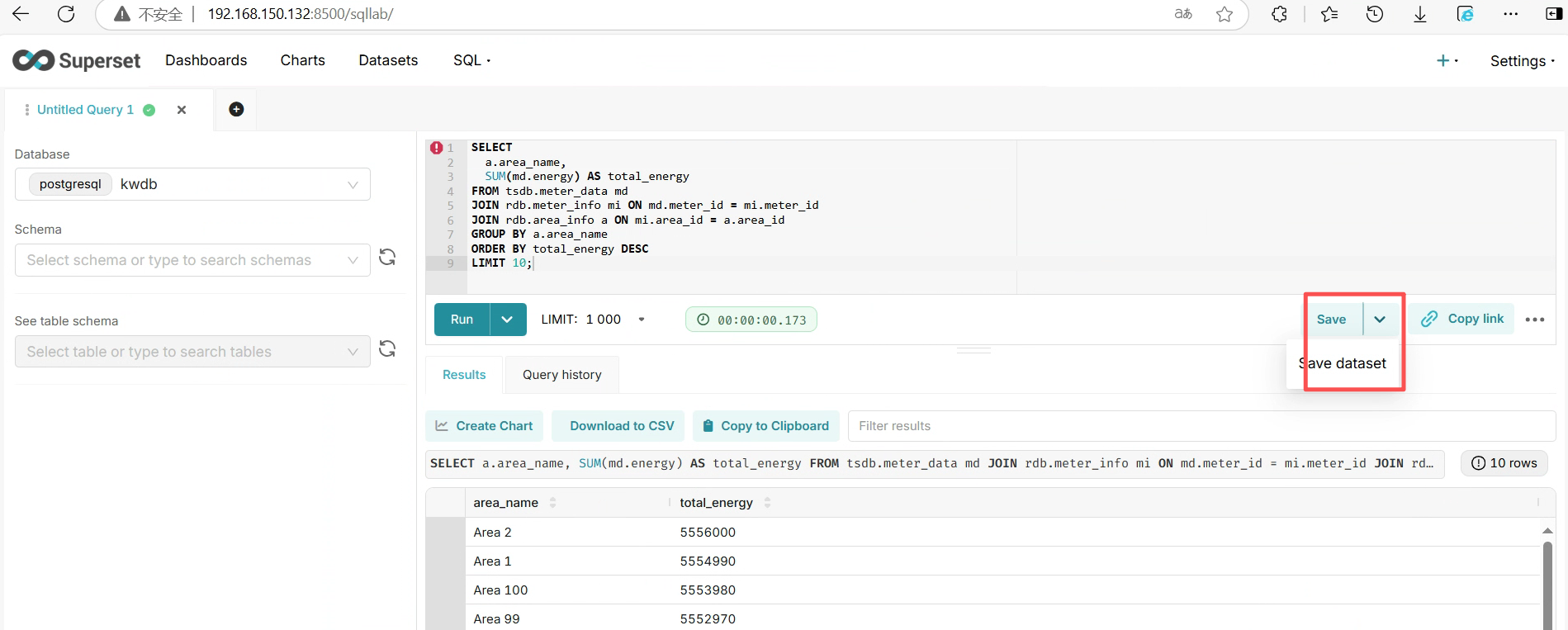Click the 10 rows indicator
The width and height of the screenshot is (1568, 630).
click(x=1504, y=463)
